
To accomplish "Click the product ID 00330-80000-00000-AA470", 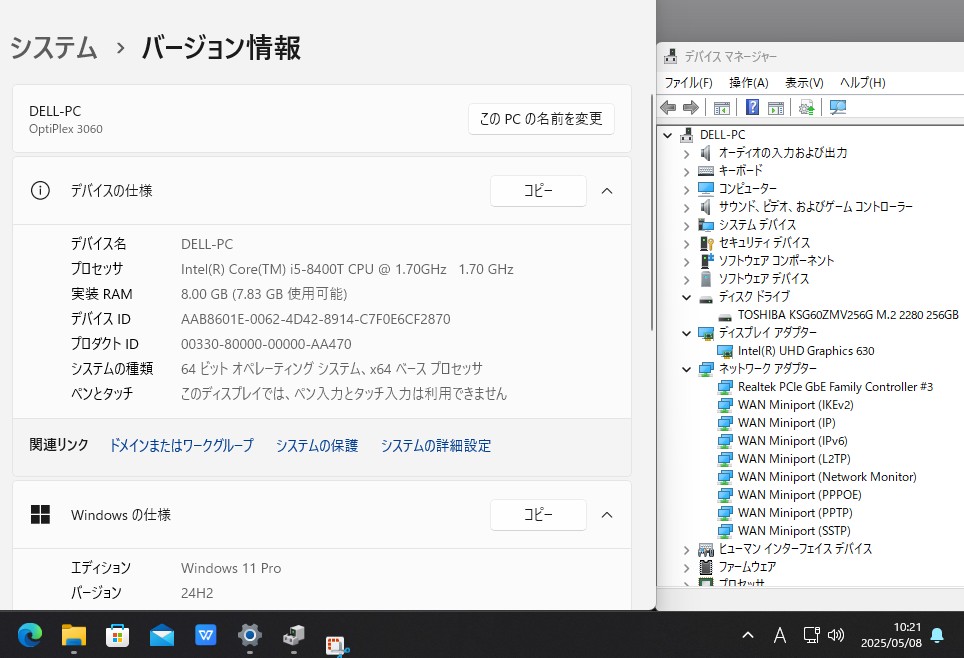I will pos(266,344).
